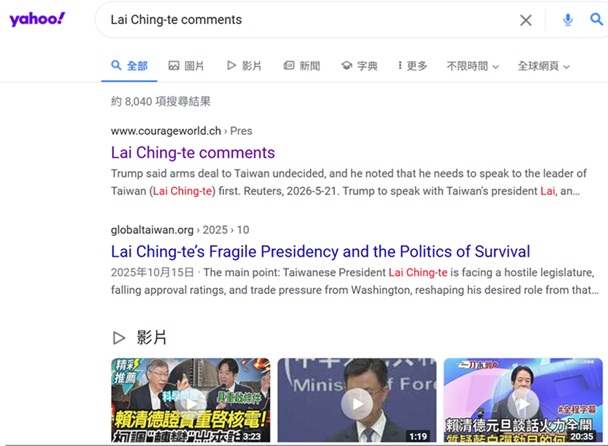Open the 影片 section play icon heading
The image size is (608, 446).
140,337
